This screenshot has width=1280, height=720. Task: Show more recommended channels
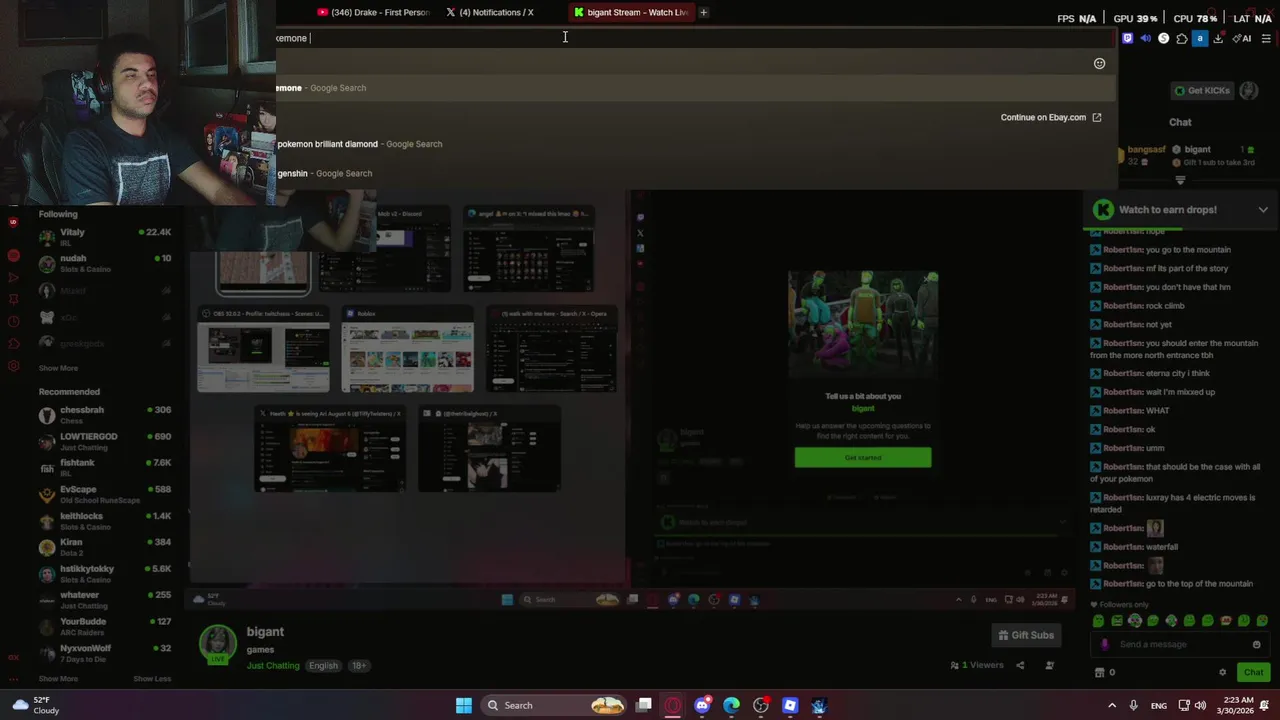pos(58,679)
